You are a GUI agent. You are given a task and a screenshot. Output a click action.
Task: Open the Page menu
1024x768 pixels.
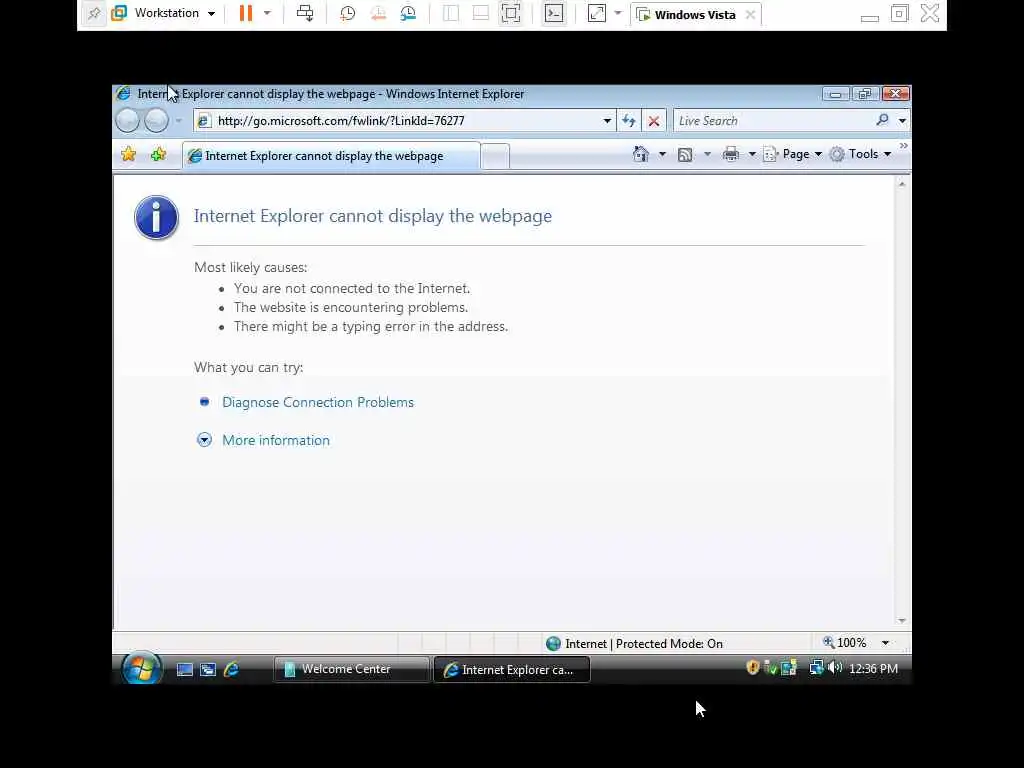(x=792, y=154)
